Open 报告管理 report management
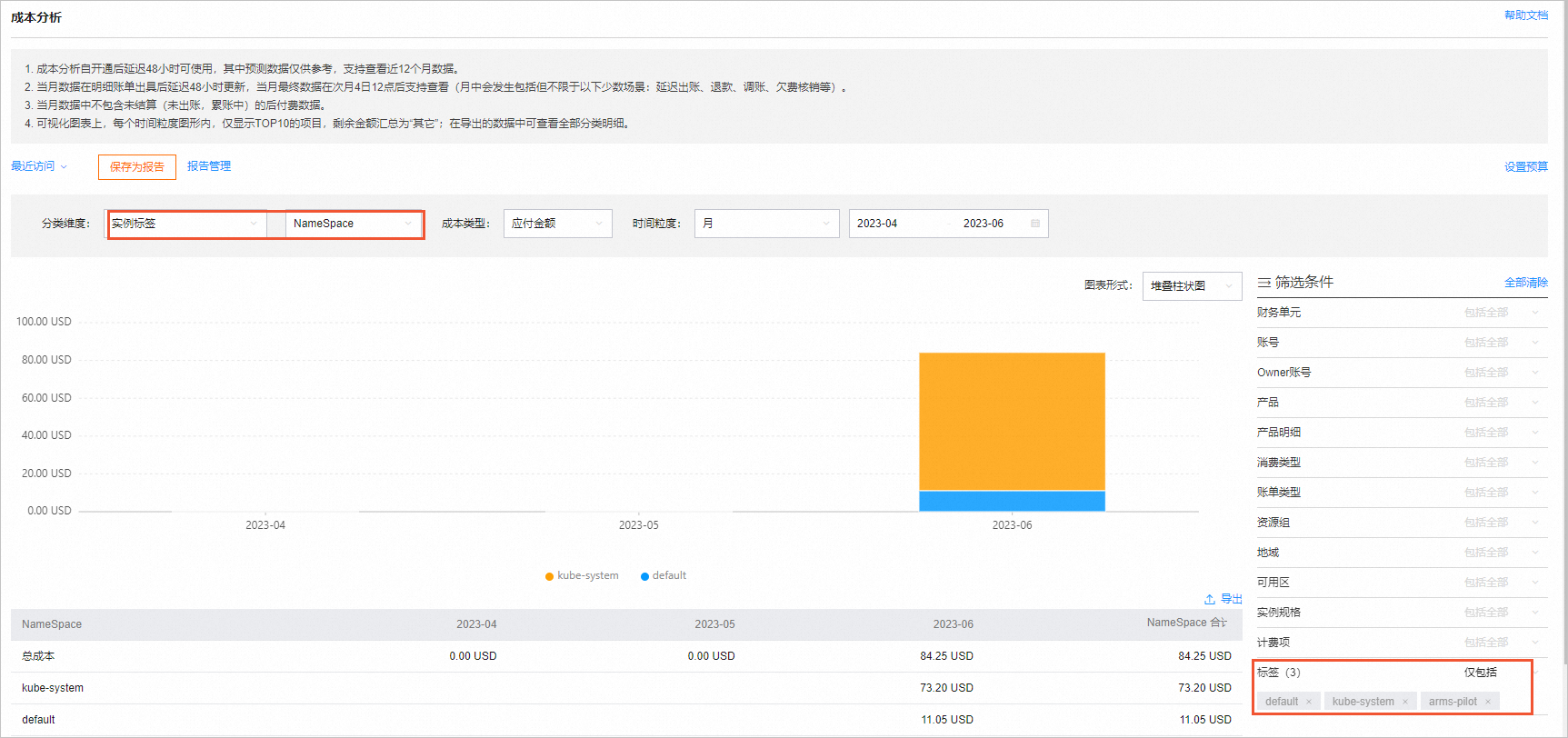The image size is (1568, 738). [x=209, y=166]
